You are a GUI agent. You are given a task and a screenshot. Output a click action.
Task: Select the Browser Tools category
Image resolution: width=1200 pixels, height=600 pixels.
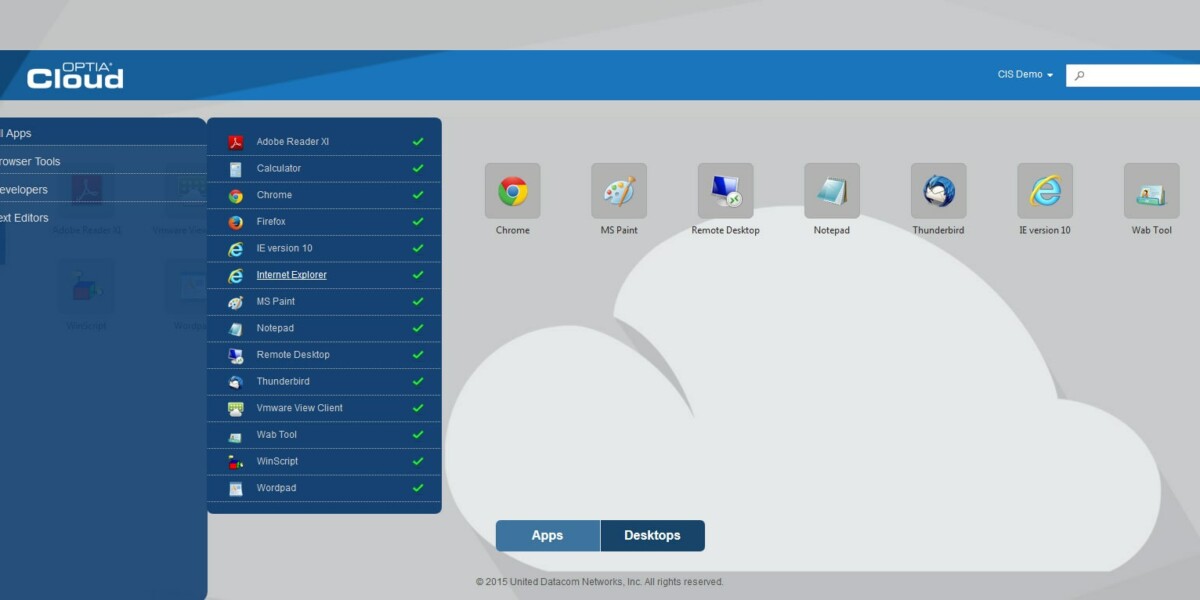pos(103,161)
